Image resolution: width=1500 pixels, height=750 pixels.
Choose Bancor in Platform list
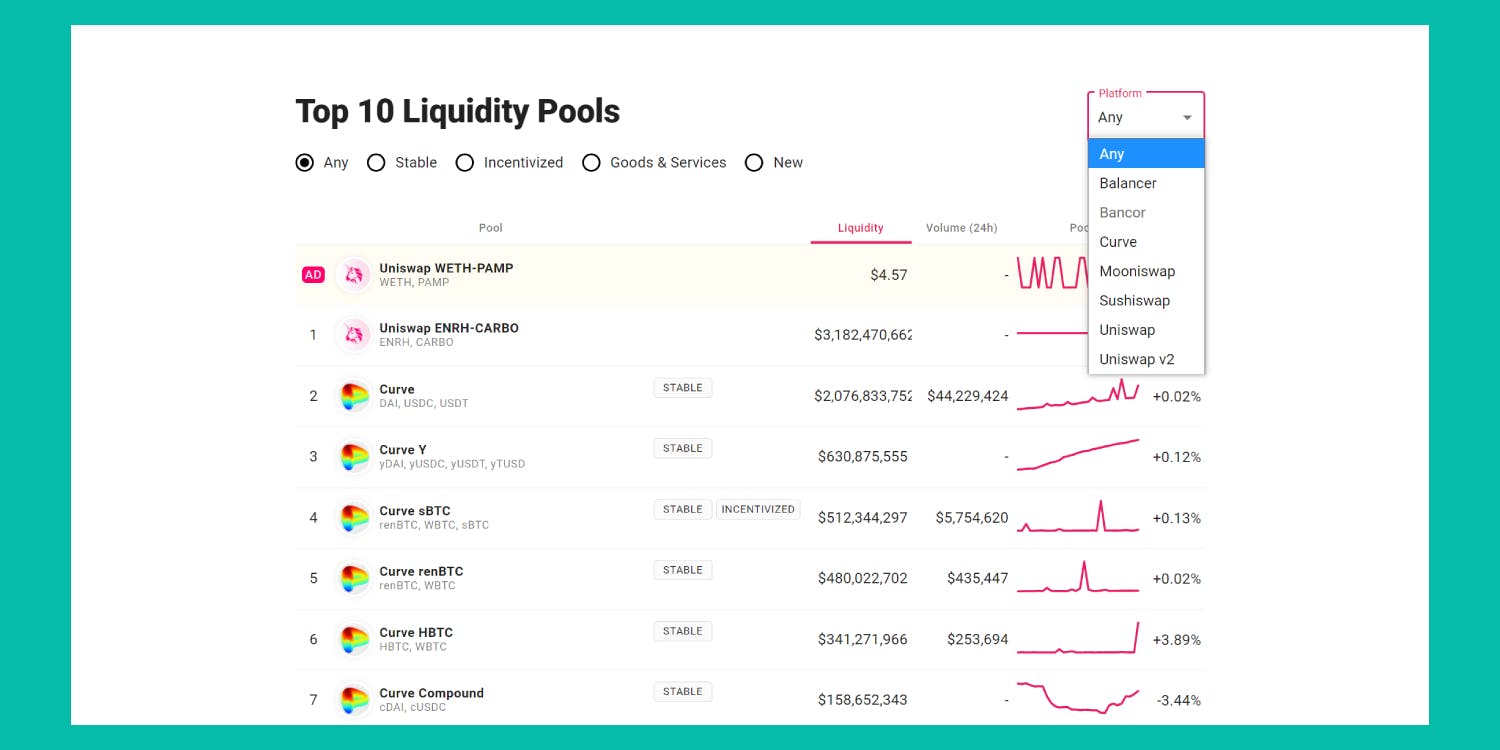pos(1146,212)
